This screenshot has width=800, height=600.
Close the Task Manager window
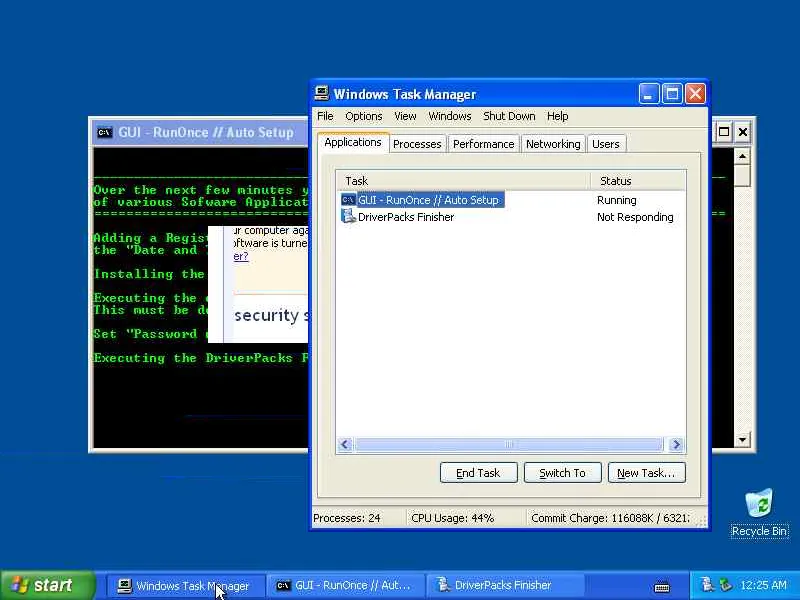click(695, 94)
